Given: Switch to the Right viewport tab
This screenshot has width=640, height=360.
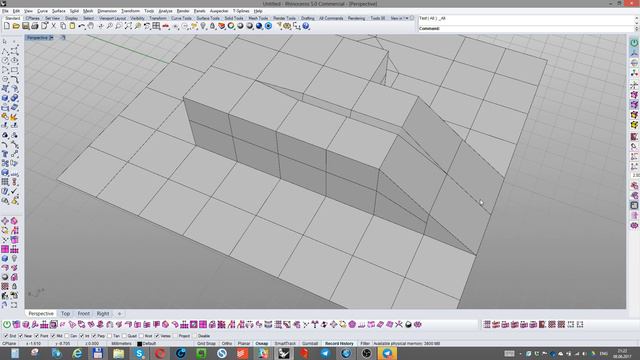Looking at the screenshot, I should coord(103,313).
